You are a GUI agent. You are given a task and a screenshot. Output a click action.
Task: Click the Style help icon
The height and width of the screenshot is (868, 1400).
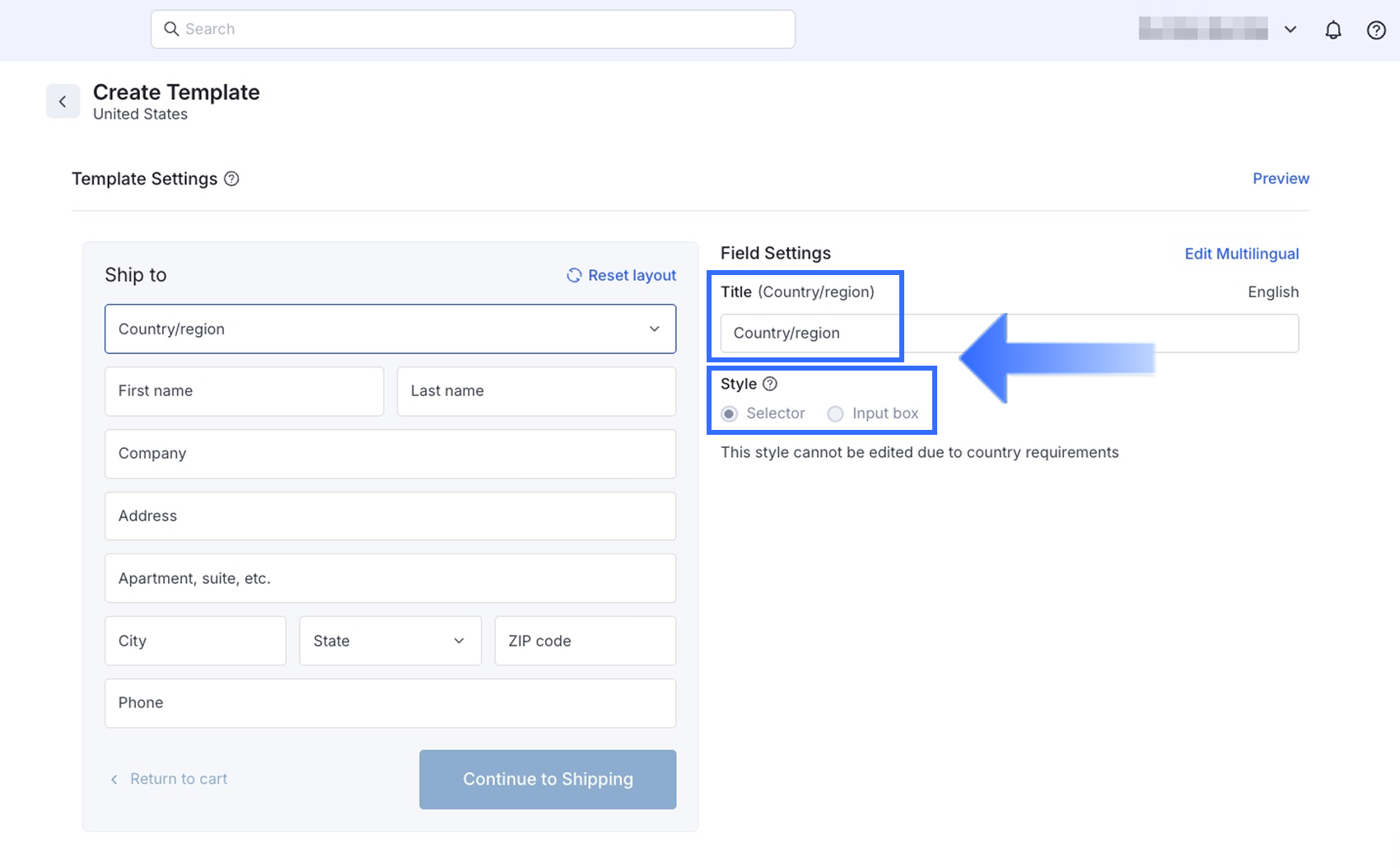tap(769, 384)
